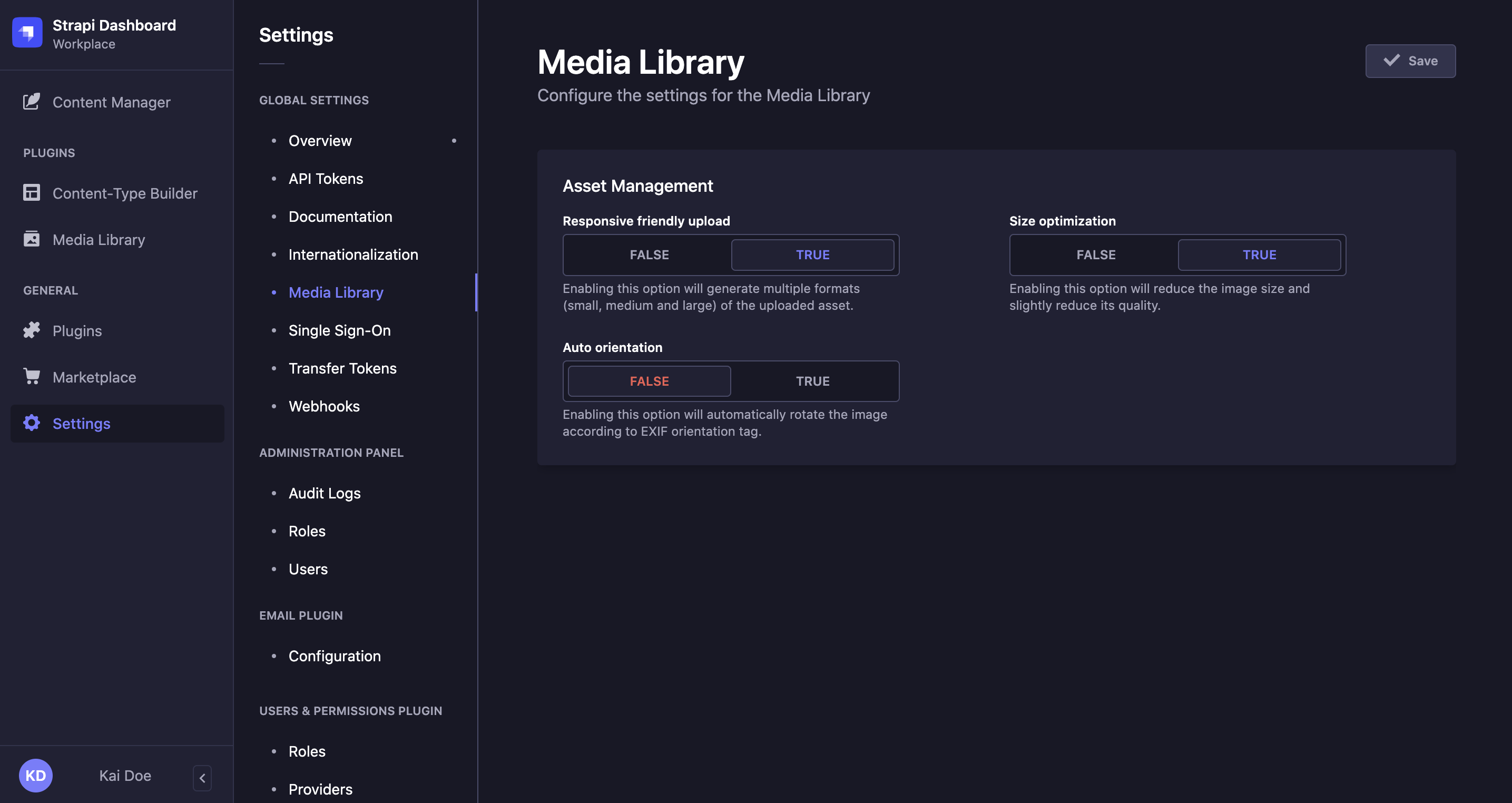Open Kai Doe's profile avatar
This screenshot has height=803, width=1512.
35,775
